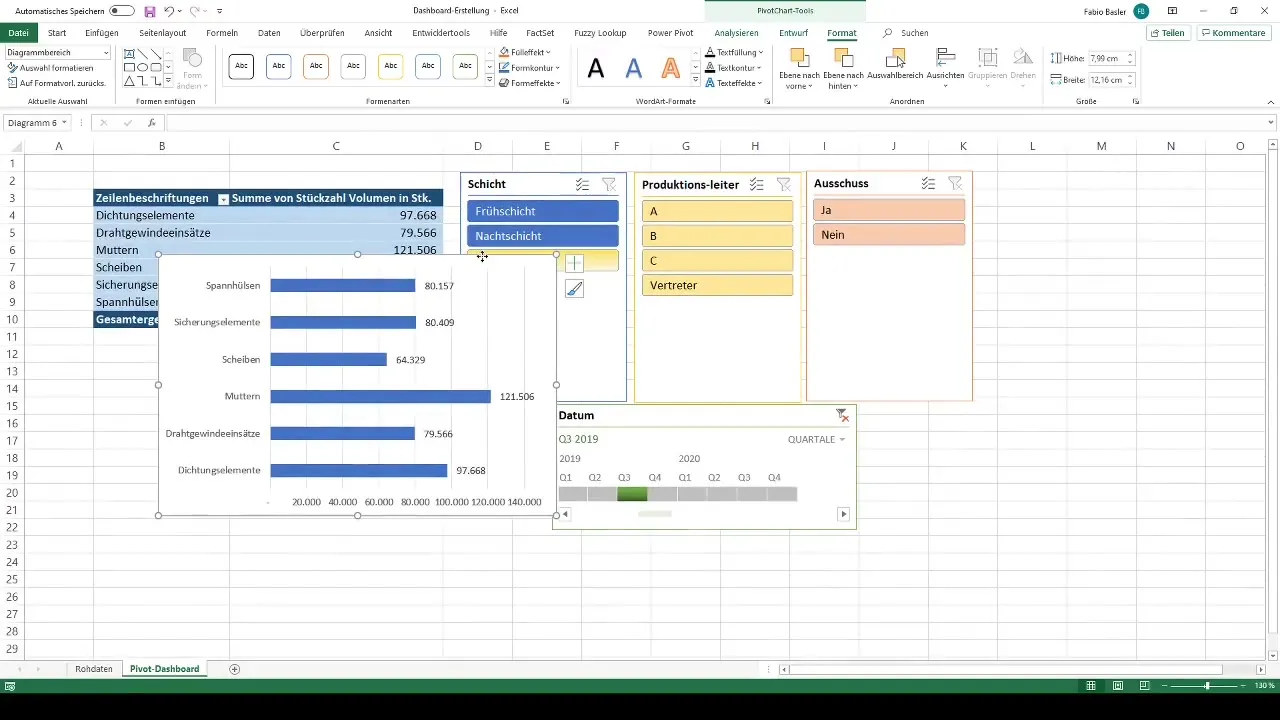
Task: Clear filter on Ausschuss slicer
Action: (955, 184)
